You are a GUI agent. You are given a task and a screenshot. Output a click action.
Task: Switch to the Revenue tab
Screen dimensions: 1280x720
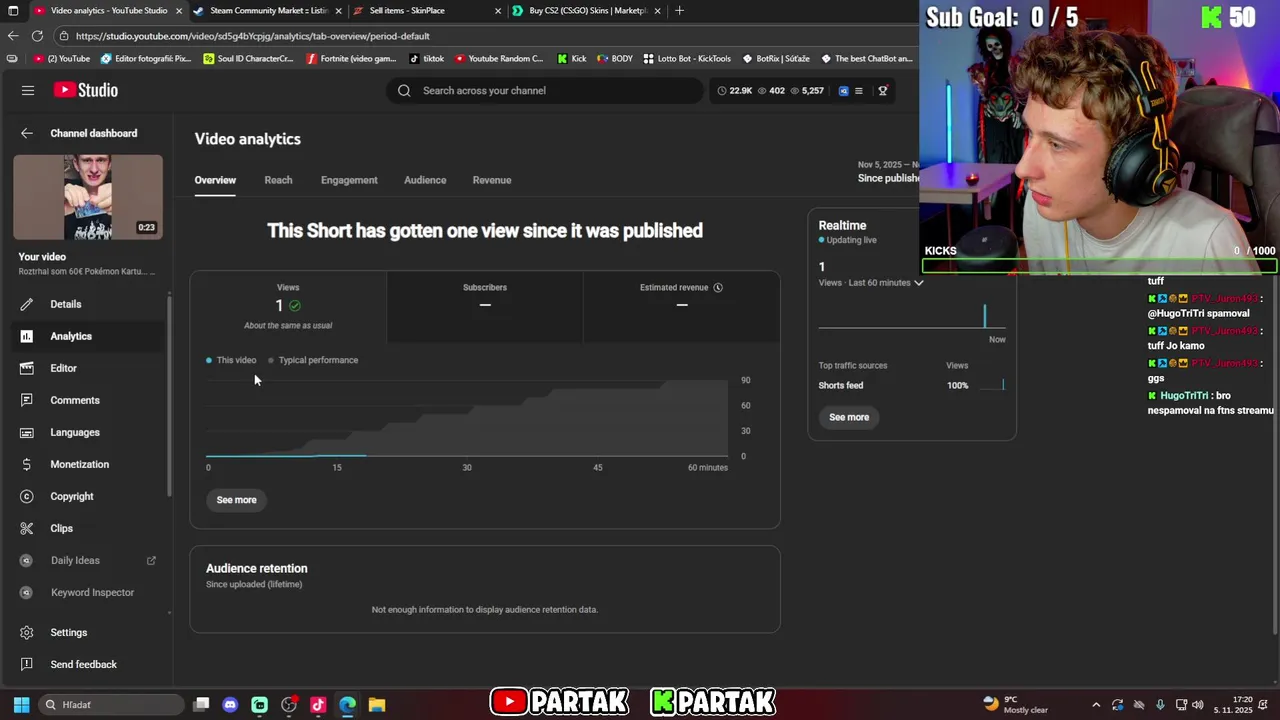[x=491, y=180]
